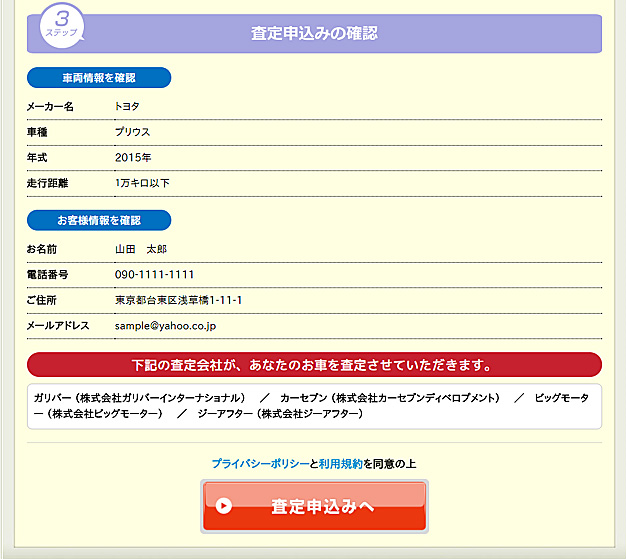The width and height of the screenshot is (626, 559).
Task: Click the phone number 090-1111-1111
Action: click(x=154, y=274)
